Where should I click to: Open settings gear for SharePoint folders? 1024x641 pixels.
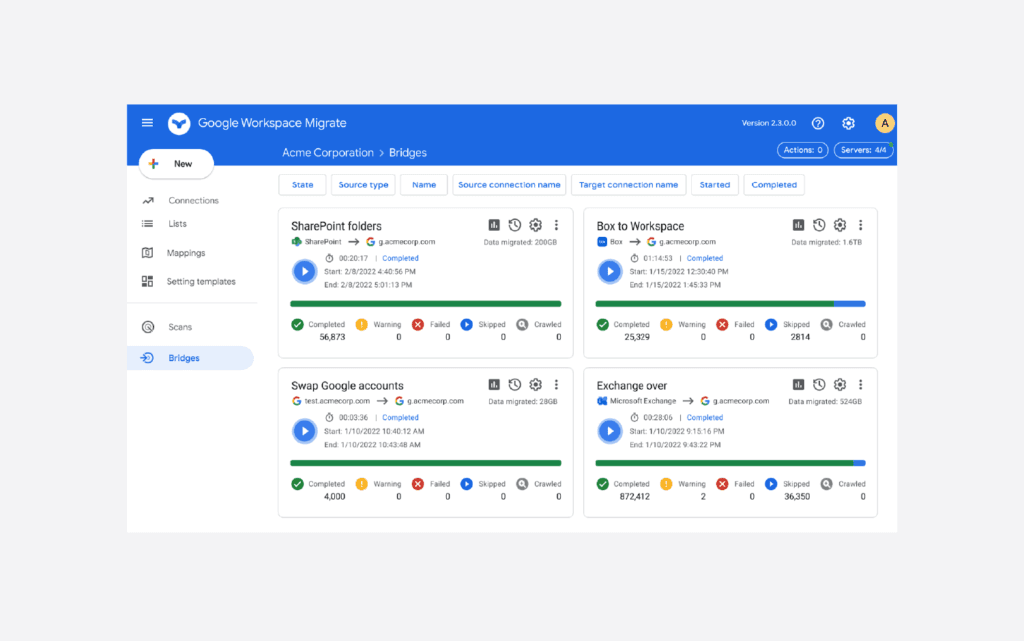click(x=536, y=225)
